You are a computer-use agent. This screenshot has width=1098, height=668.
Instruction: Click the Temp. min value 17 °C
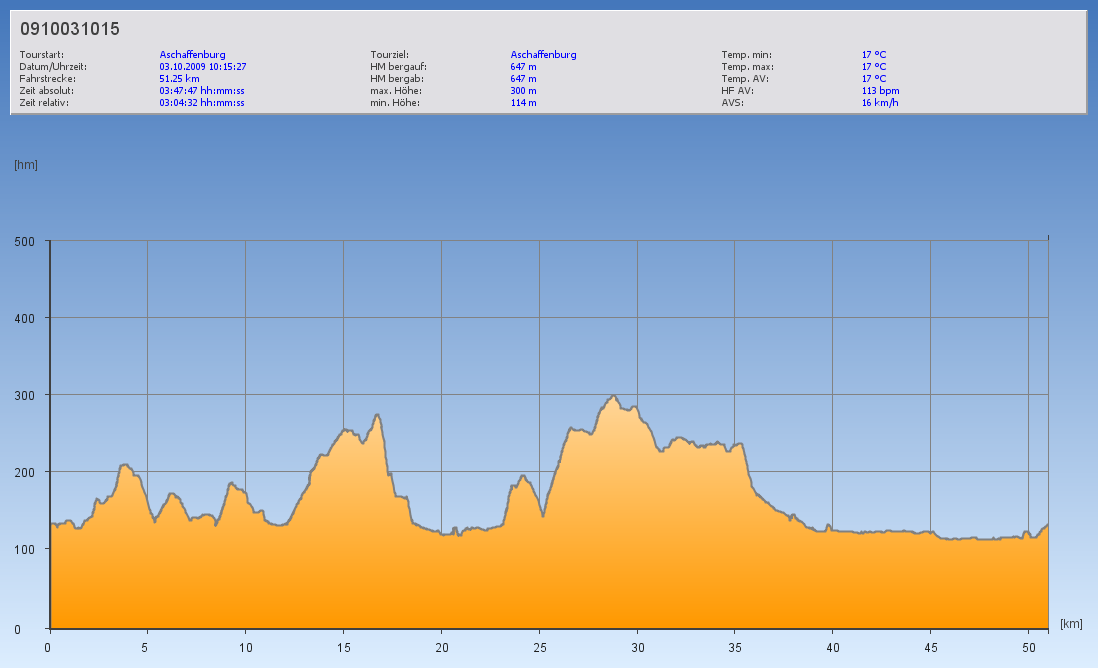coord(874,55)
